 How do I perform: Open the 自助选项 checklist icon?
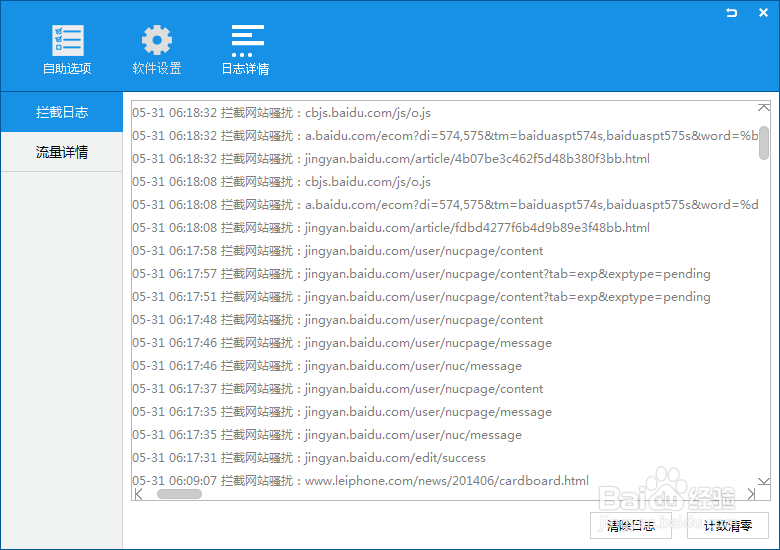click(68, 40)
